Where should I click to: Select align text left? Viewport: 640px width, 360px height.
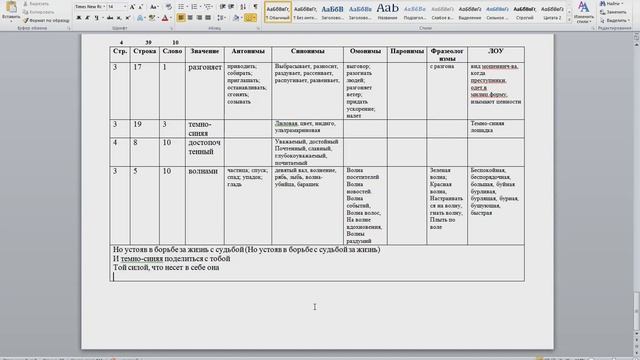[181, 18]
